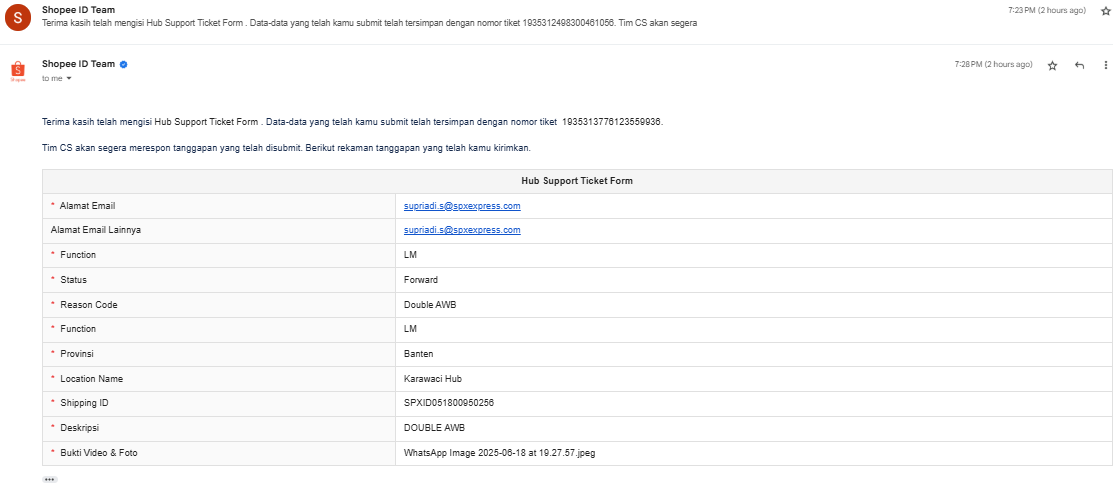
Task: Expand the collapsed 7:23 PM email preview
Action: pyautogui.click(x=369, y=23)
